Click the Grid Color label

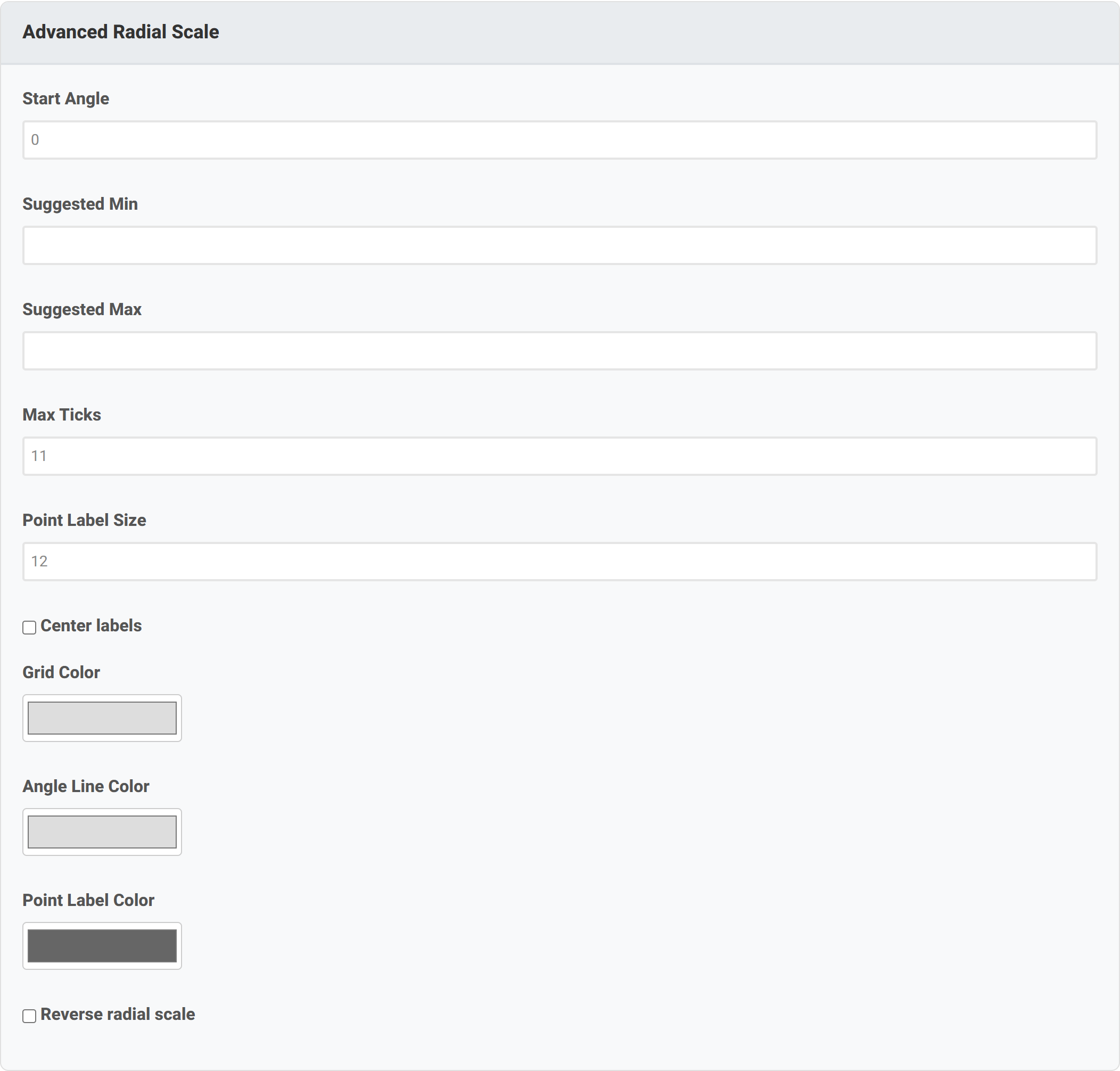[x=61, y=672]
